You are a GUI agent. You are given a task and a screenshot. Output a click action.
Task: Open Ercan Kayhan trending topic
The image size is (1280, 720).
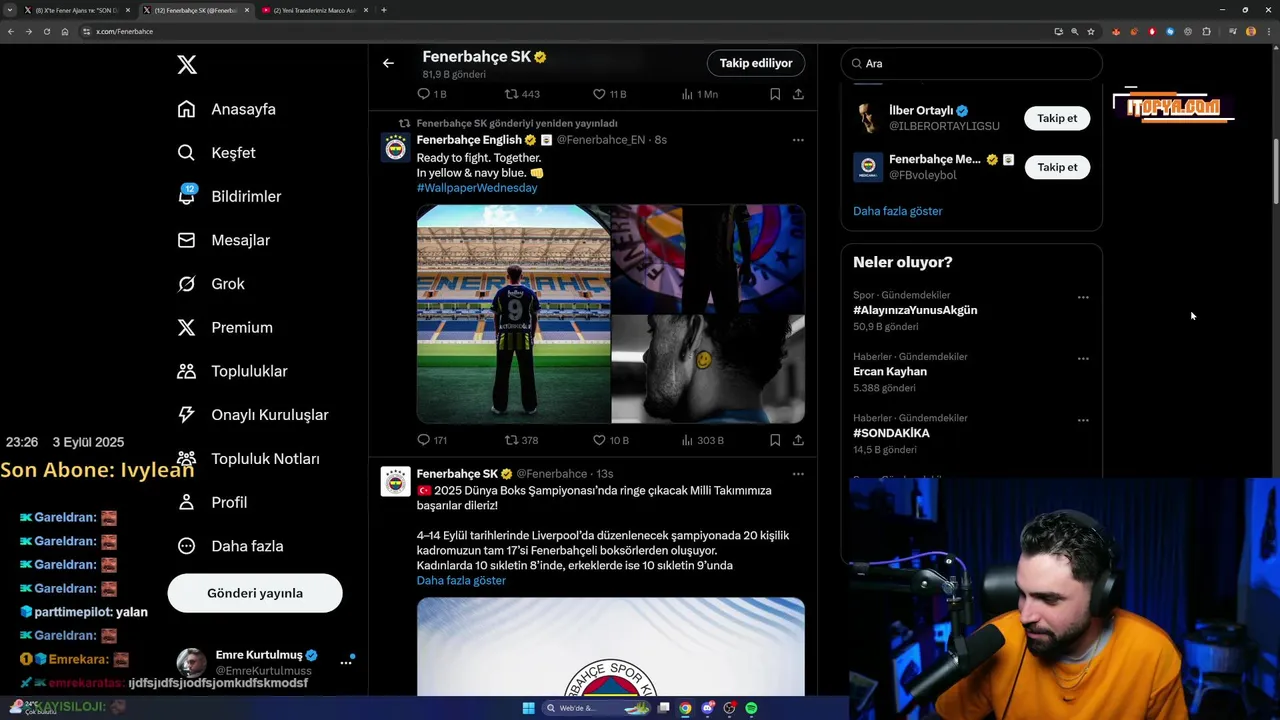coord(890,371)
